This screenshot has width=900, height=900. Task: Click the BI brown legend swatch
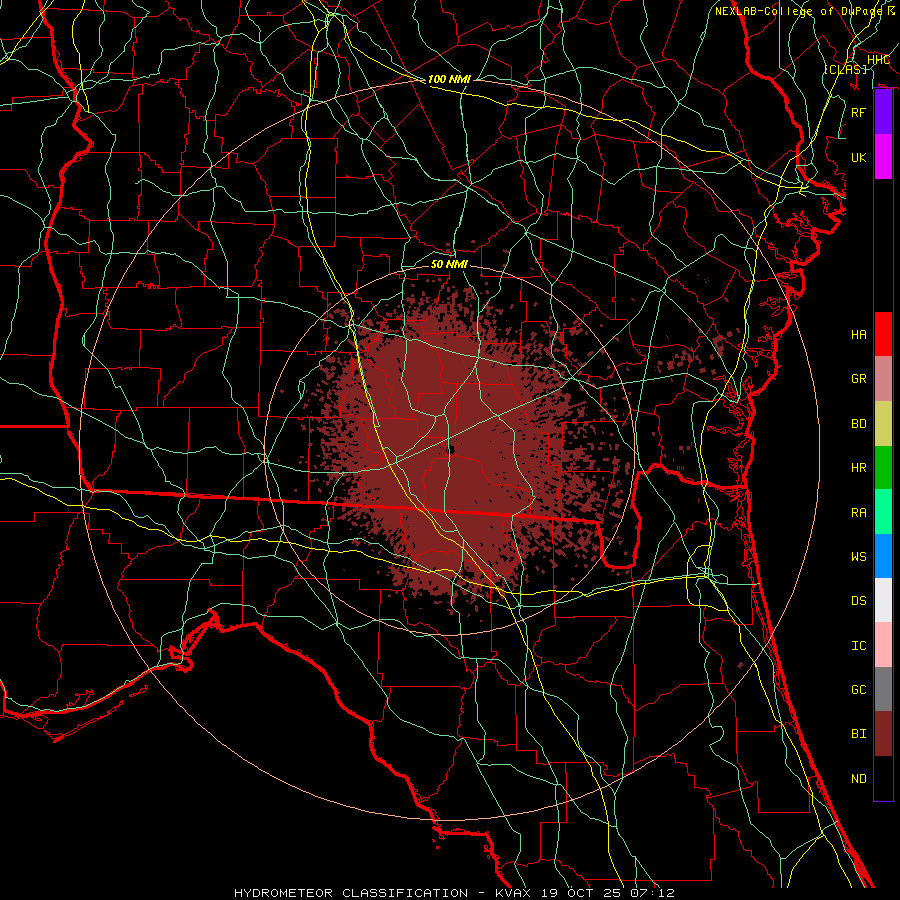883,734
